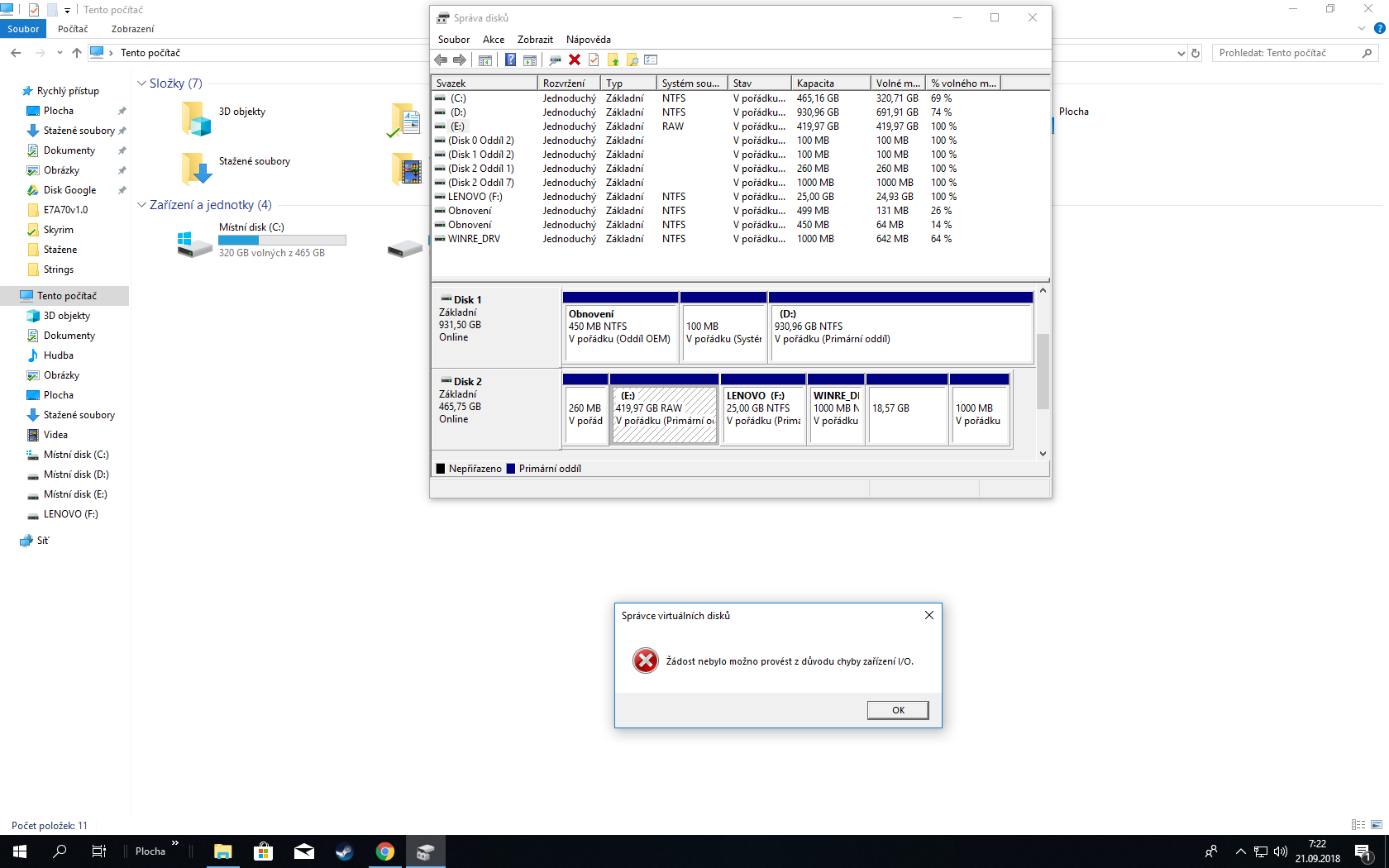
Task: Select Místní disk (D:) in navigation pane
Action: point(76,475)
